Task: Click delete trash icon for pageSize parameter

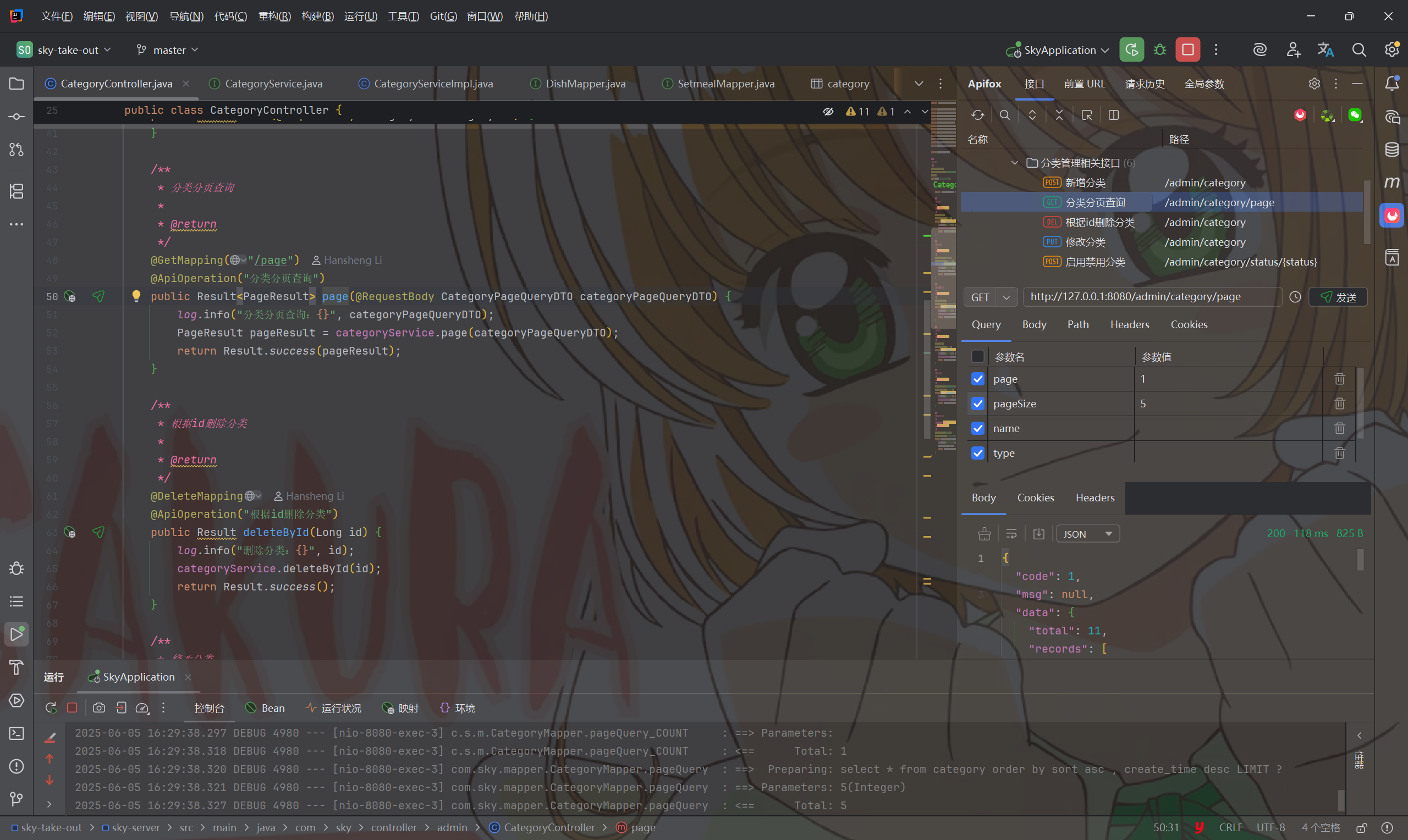Action: click(x=1339, y=404)
